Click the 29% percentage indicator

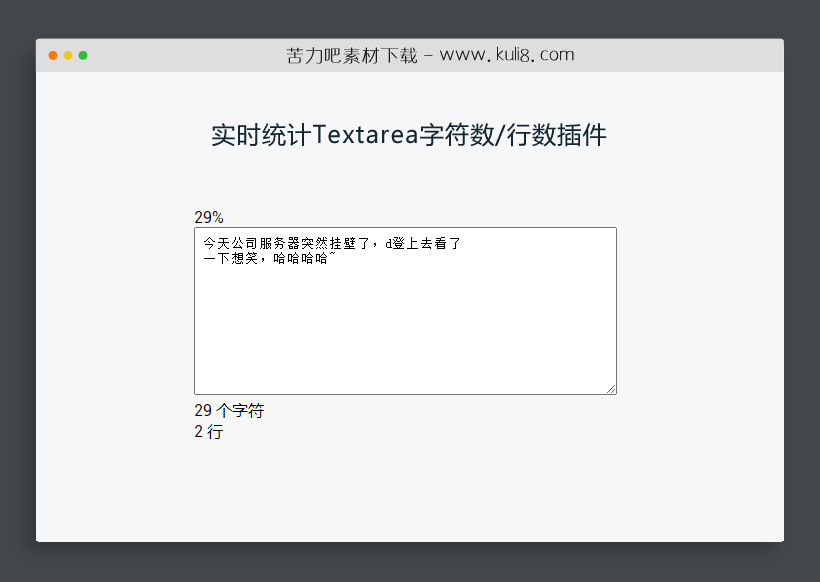click(x=208, y=216)
